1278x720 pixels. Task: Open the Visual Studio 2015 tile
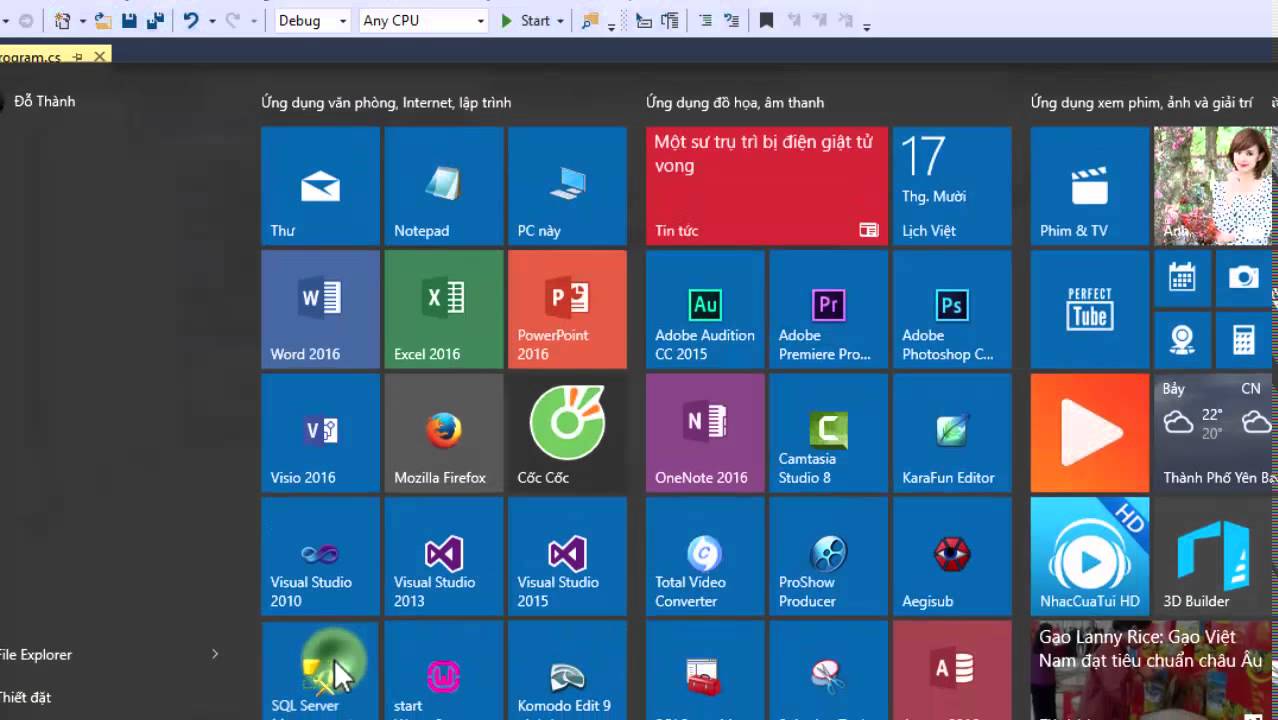(x=566, y=557)
